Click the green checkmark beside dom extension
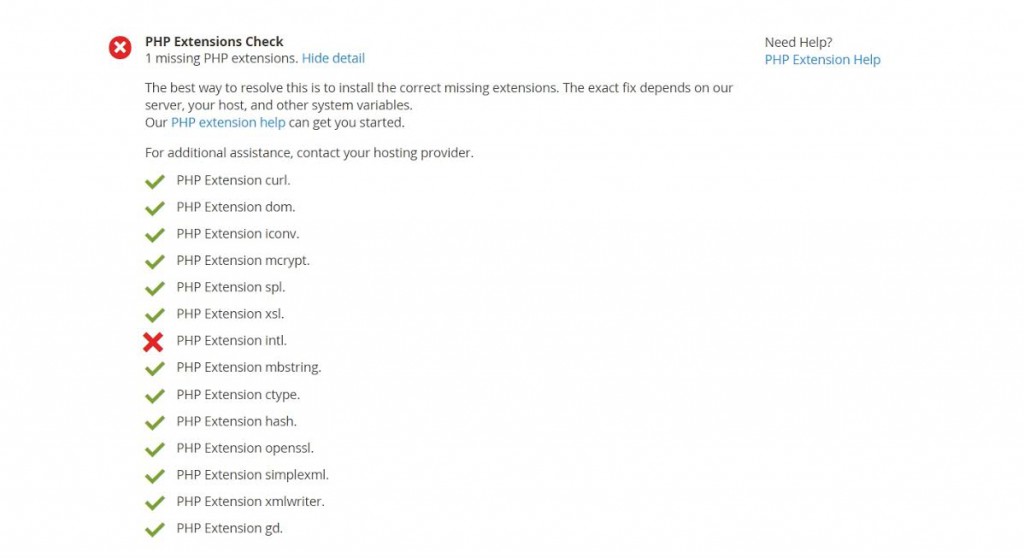This screenshot has height=558, width=1024. (x=155, y=208)
